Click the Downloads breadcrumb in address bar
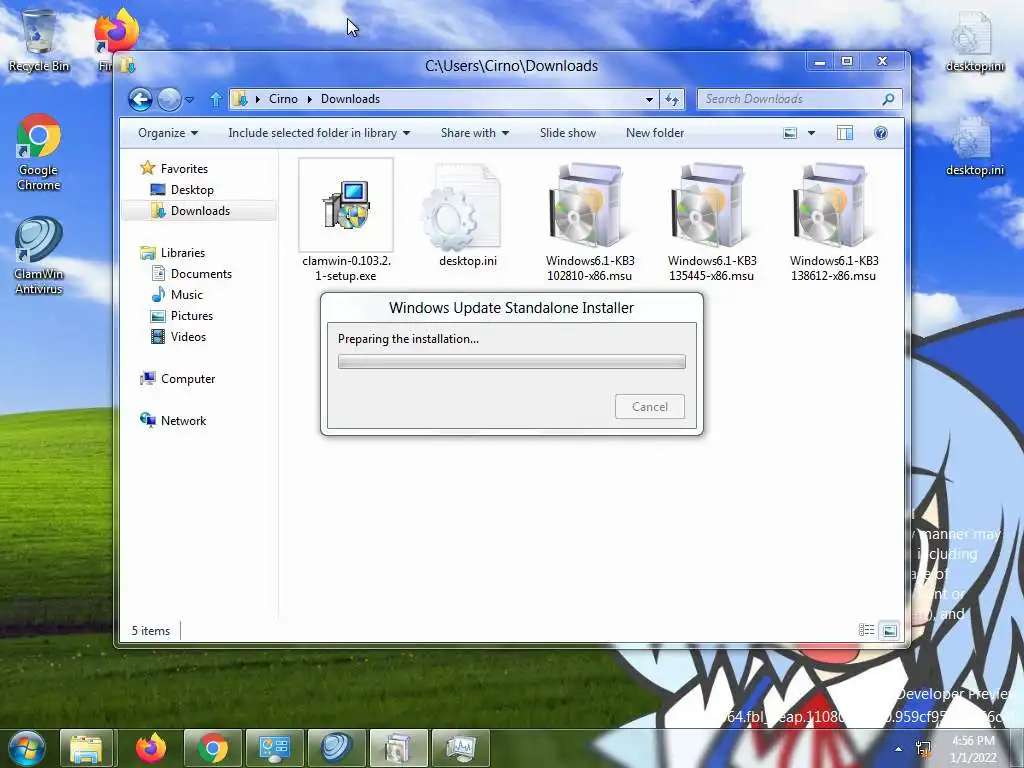1024x768 pixels. [x=350, y=99]
